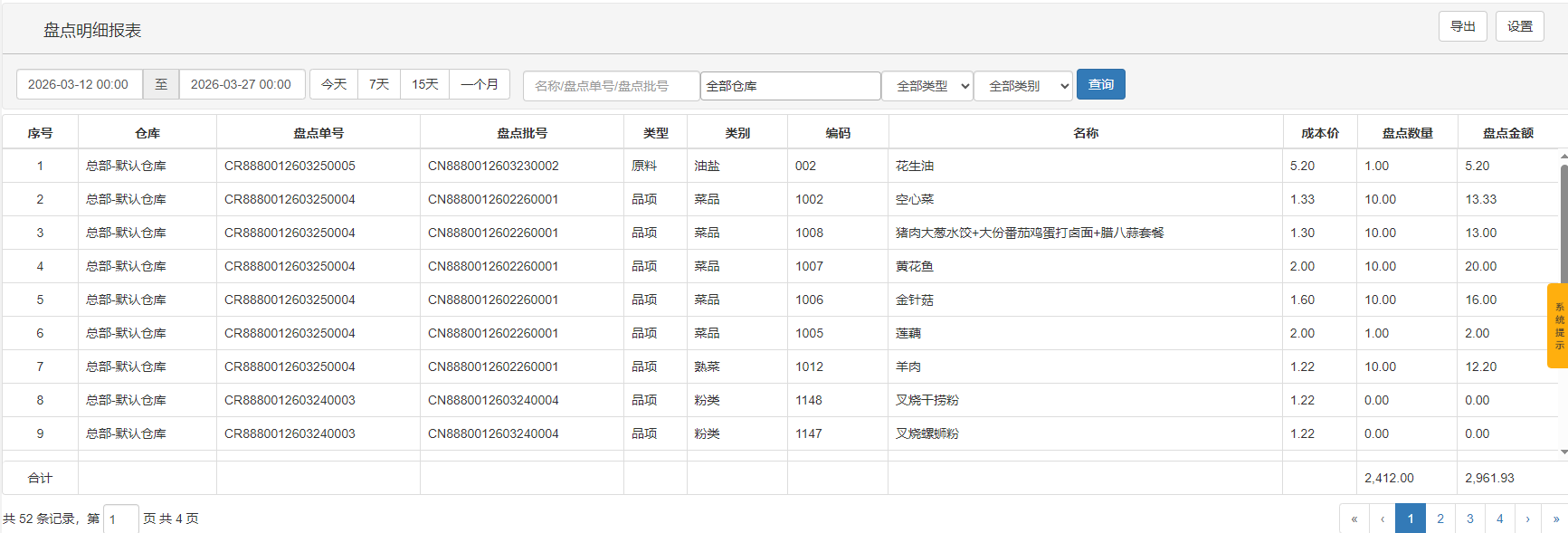This screenshot has height=533, width=1568.
Task: Go to first page using double-arrow icon
Action: (1354, 519)
